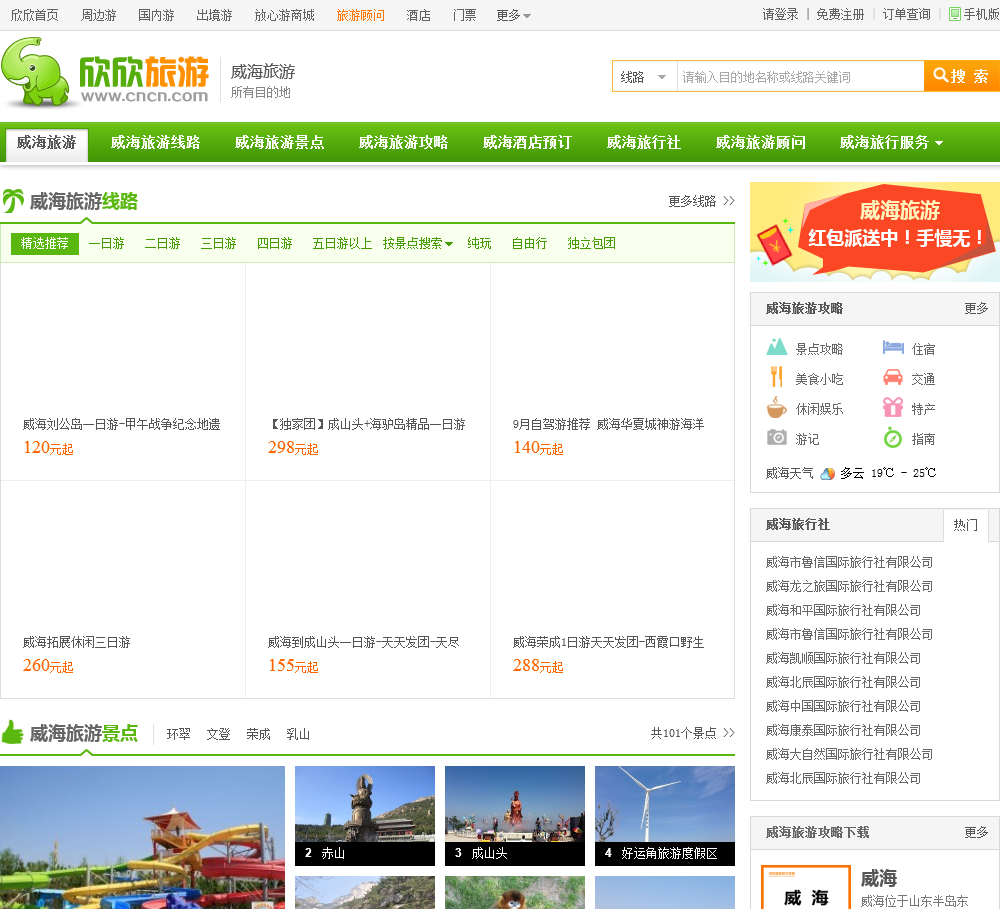Image resolution: width=1000 pixels, height=909 pixels.
Task: Open the 好运角旅游度假区 thumbnail
Action: [665, 815]
